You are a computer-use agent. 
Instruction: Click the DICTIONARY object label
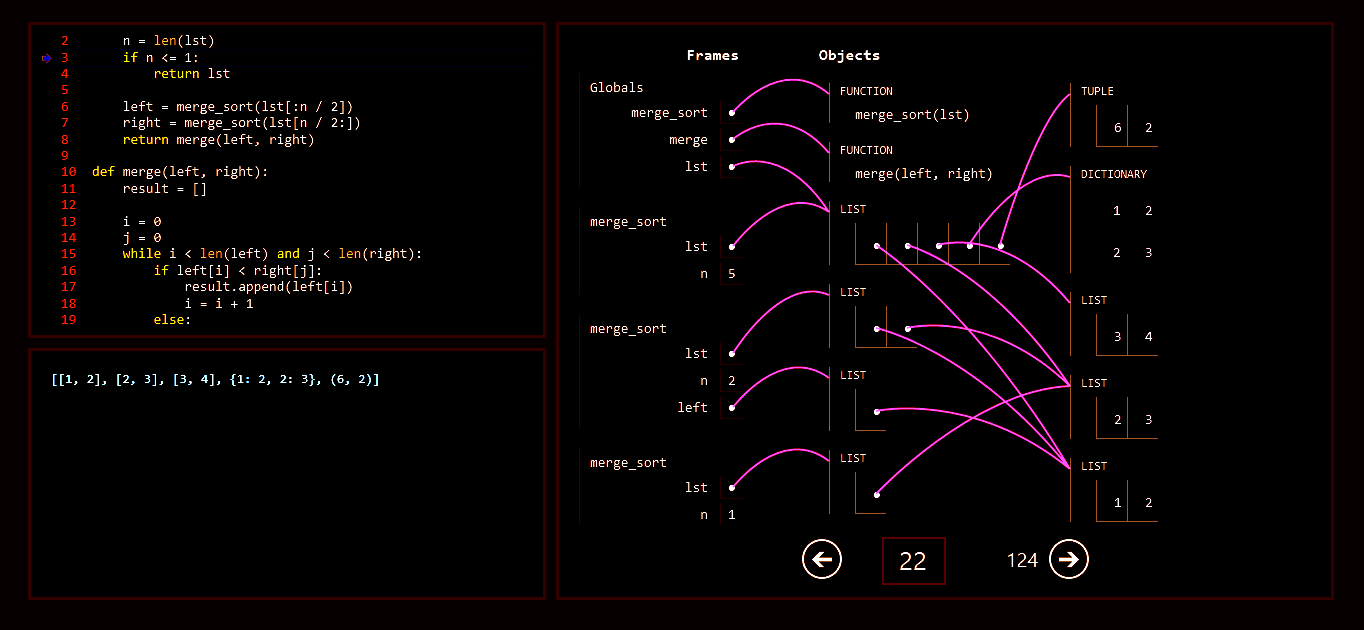click(1113, 174)
